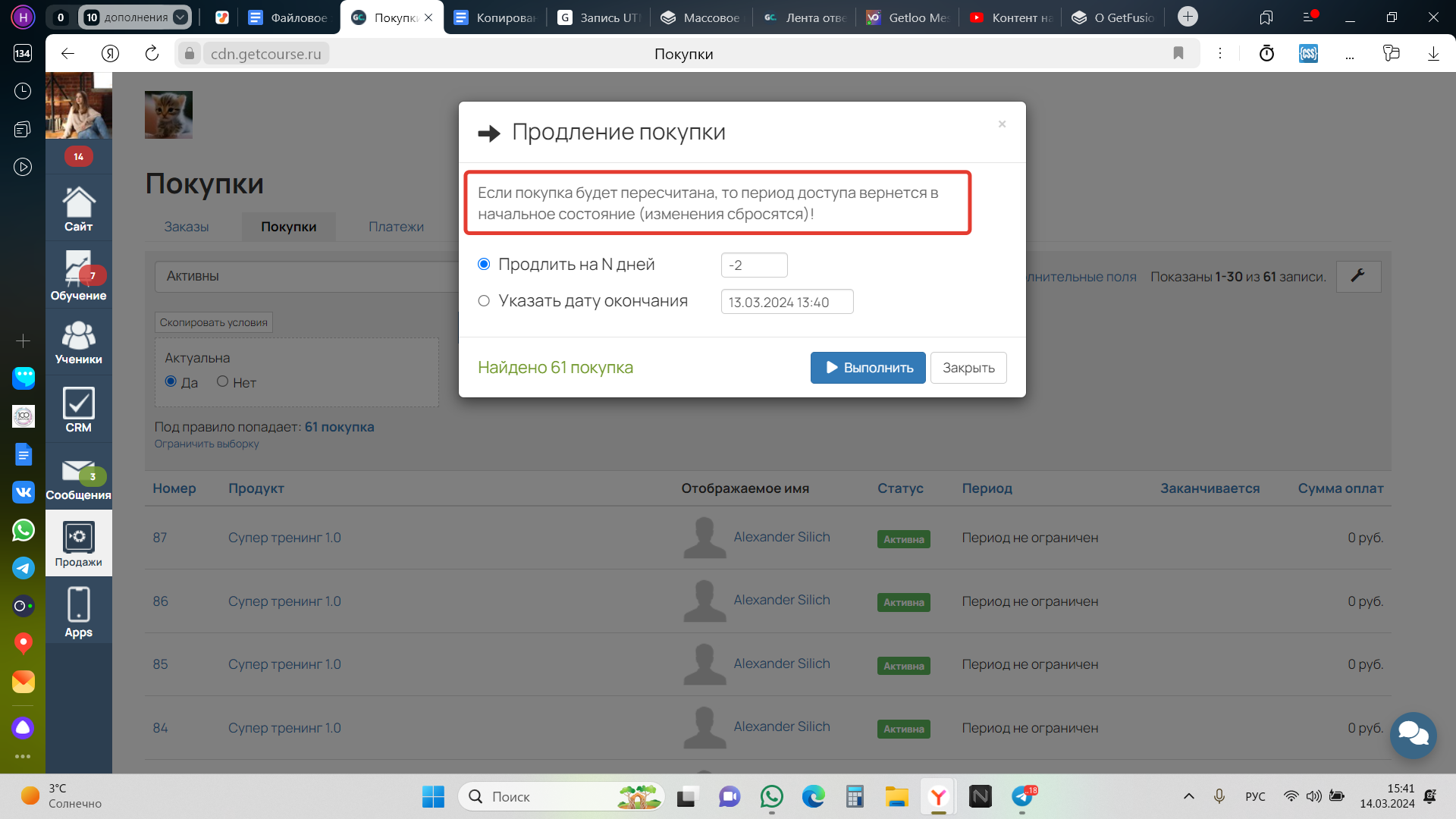Open the chat support bubble
This screenshot has width=1456, height=819.
(1413, 734)
